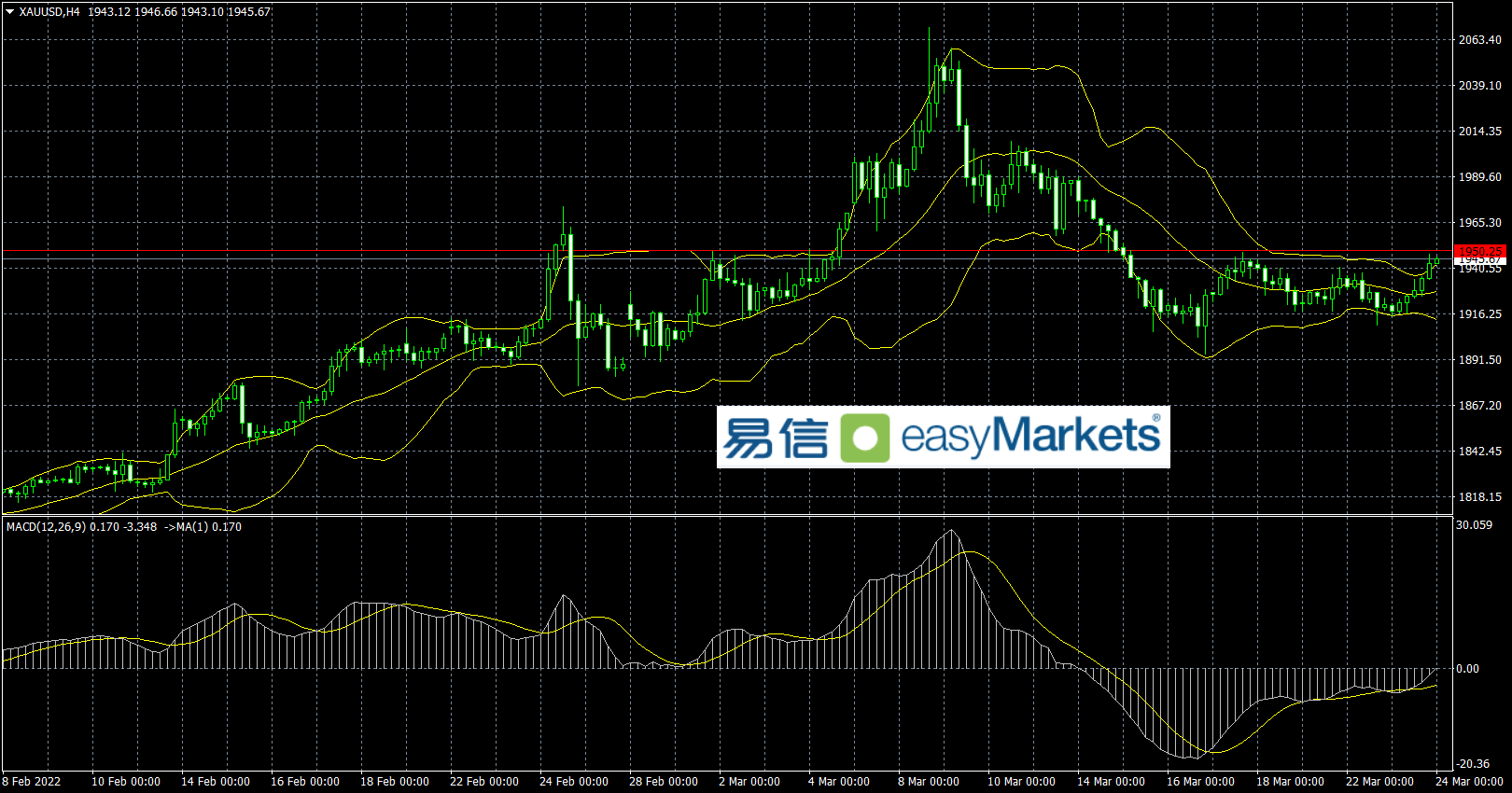The image size is (1512, 793).
Task: Click the 18 Feb 00:00 time label
Action: click(395, 782)
